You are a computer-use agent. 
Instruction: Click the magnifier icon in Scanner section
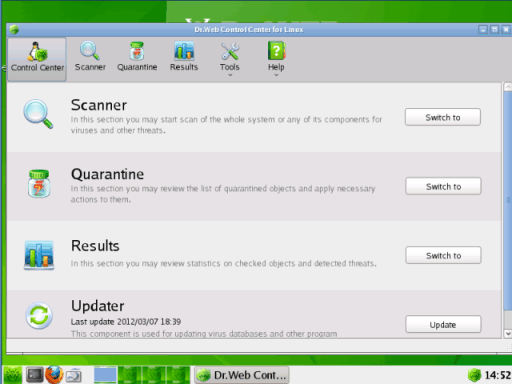pyautogui.click(x=38, y=114)
